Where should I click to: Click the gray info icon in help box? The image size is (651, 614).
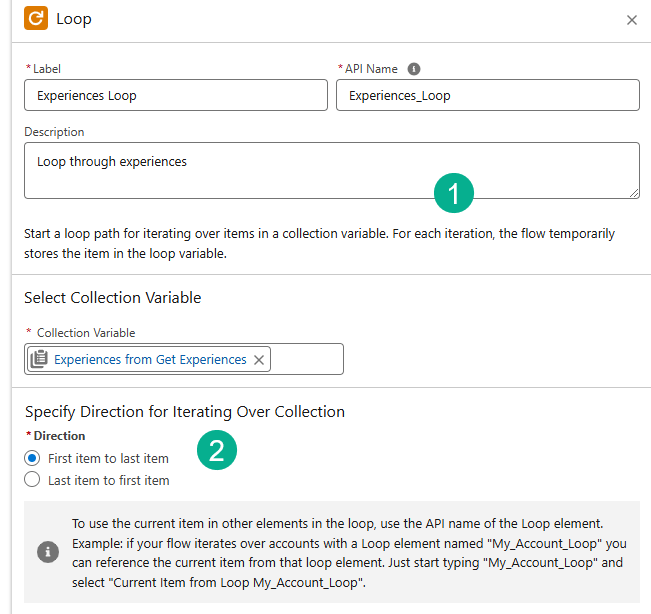(47, 551)
